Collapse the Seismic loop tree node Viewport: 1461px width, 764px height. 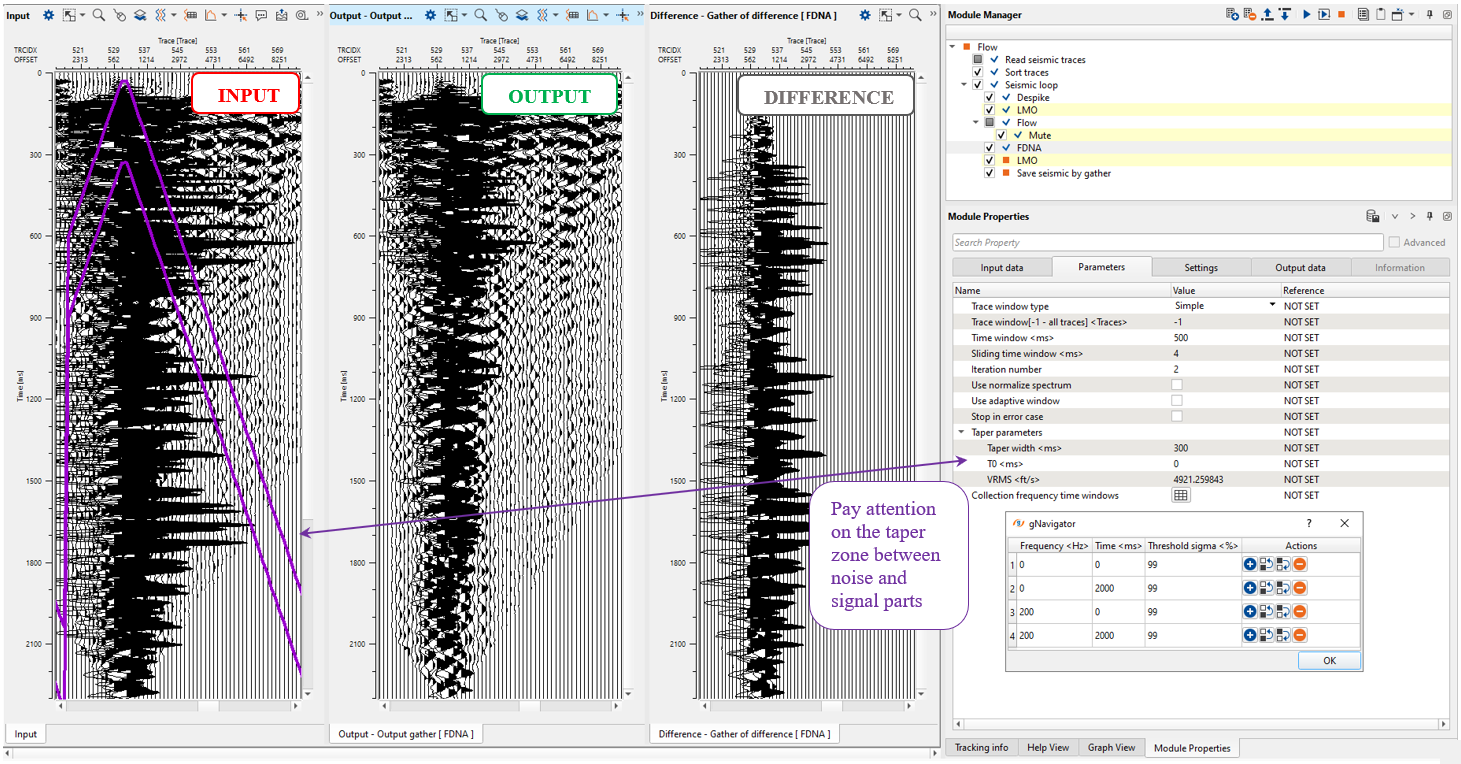(964, 85)
